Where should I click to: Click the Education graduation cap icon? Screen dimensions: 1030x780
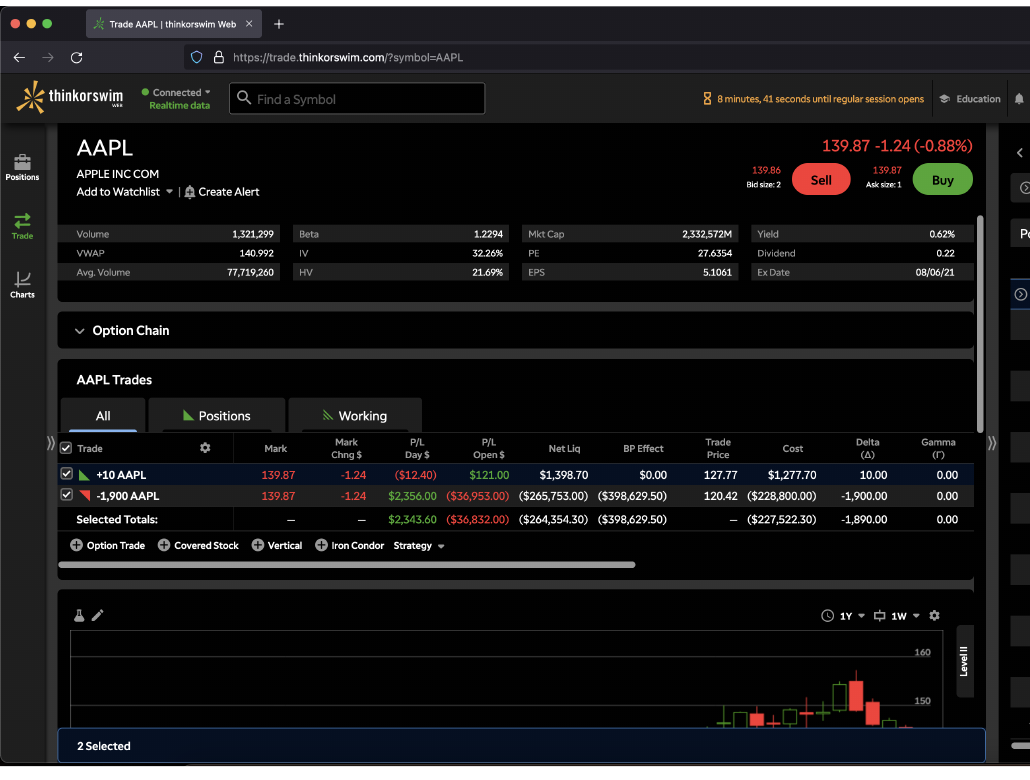pyautogui.click(x=945, y=99)
